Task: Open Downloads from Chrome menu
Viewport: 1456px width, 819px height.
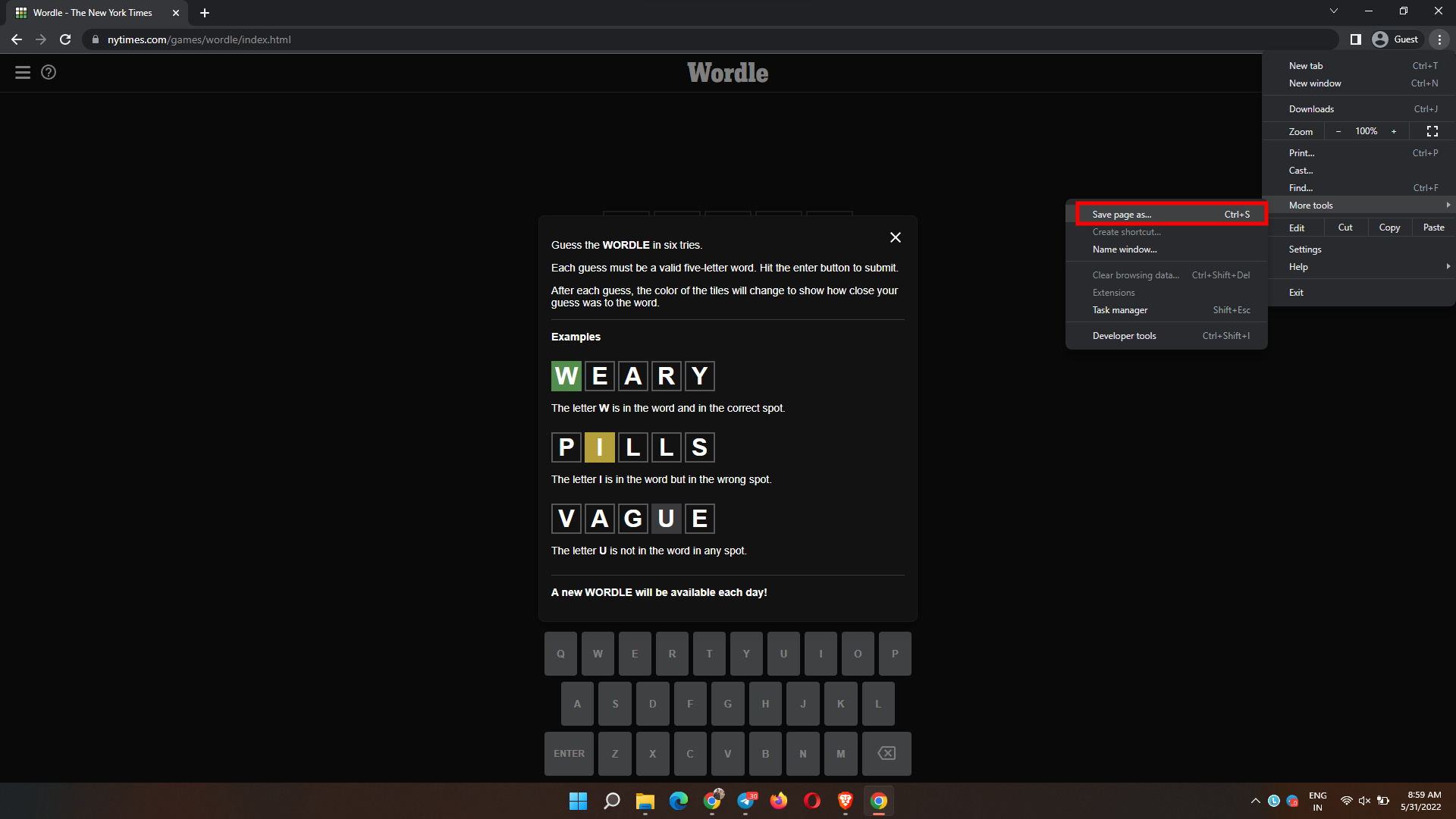Action: (x=1359, y=109)
